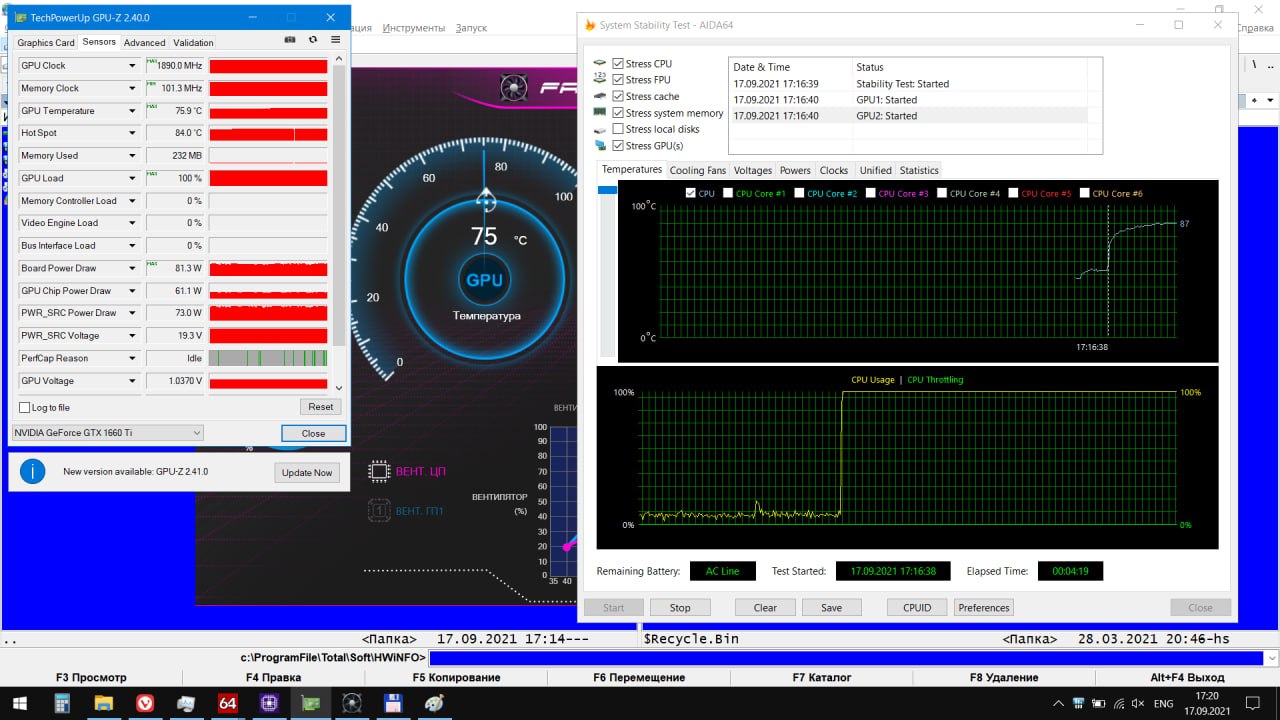Image resolution: width=1280 pixels, height=720 pixels.
Task: Open the NVIDIA GeForce GTX 1660 Ti selector
Action: pos(108,433)
